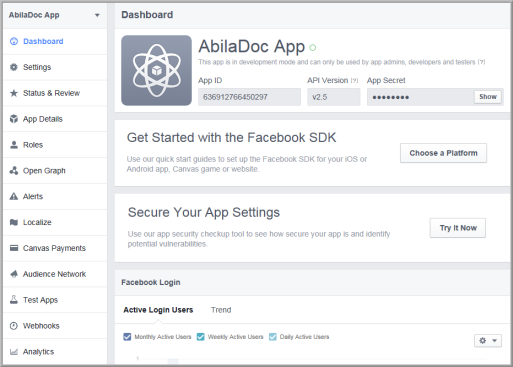Click the Choose a Platform button
The height and width of the screenshot is (367, 513).
click(x=443, y=153)
